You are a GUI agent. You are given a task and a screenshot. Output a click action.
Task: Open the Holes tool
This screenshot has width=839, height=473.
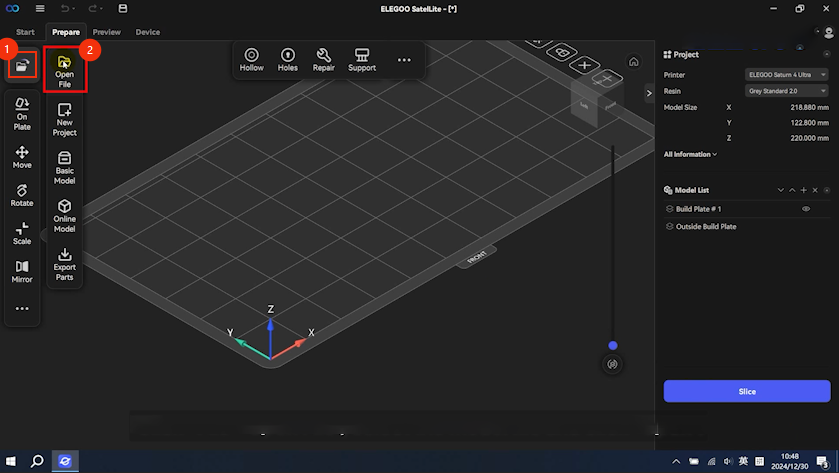point(287,59)
